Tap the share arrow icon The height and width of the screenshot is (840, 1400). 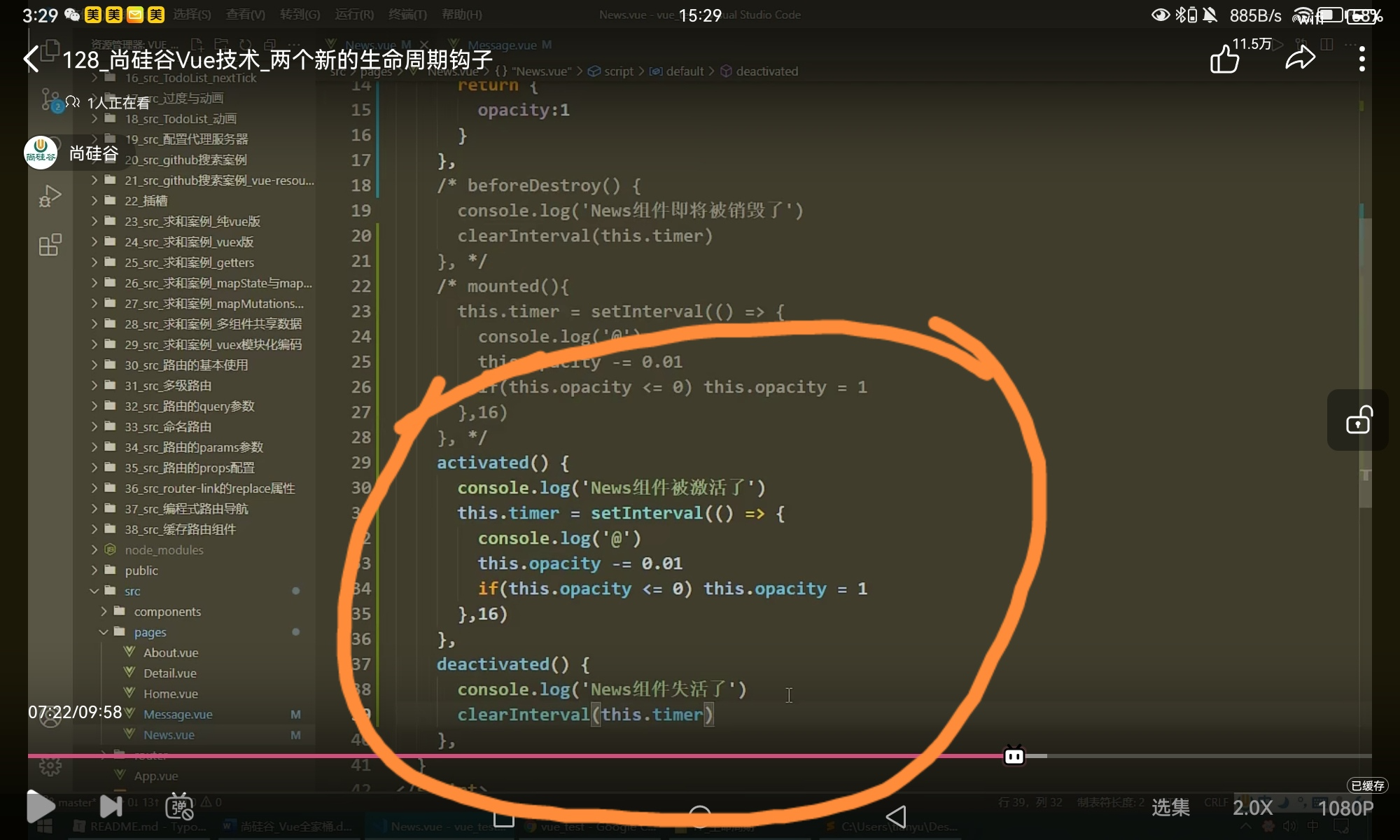[1300, 59]
